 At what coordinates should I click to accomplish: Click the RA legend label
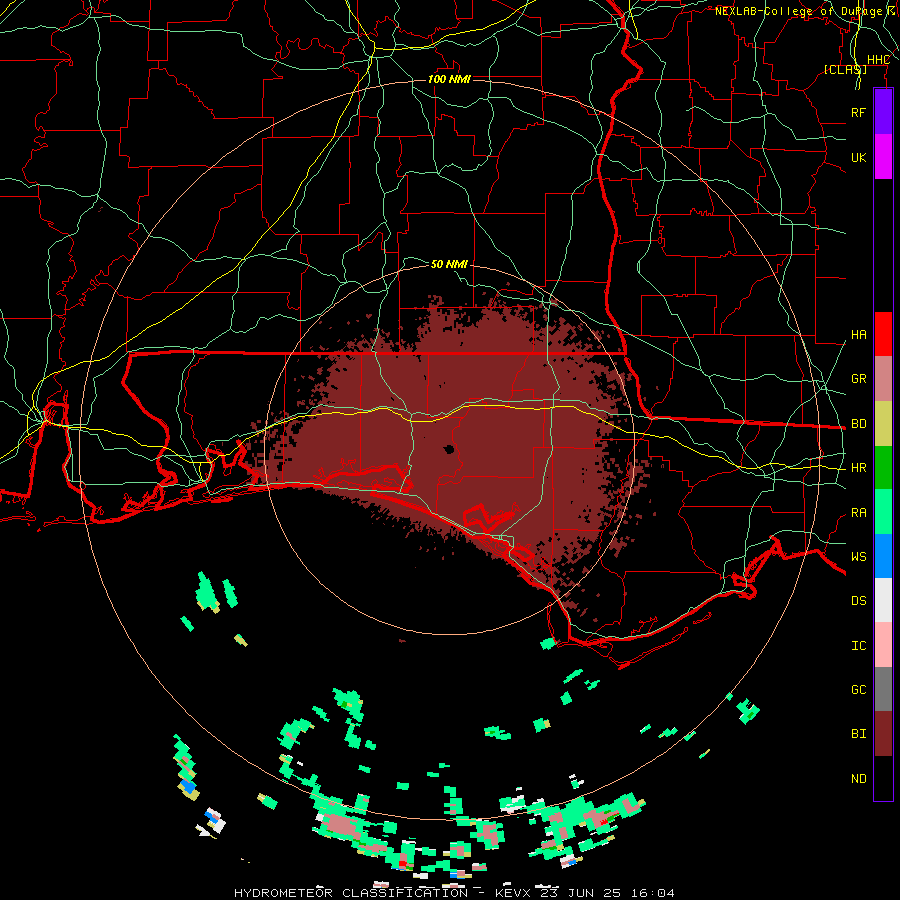[x=859, y=512]
